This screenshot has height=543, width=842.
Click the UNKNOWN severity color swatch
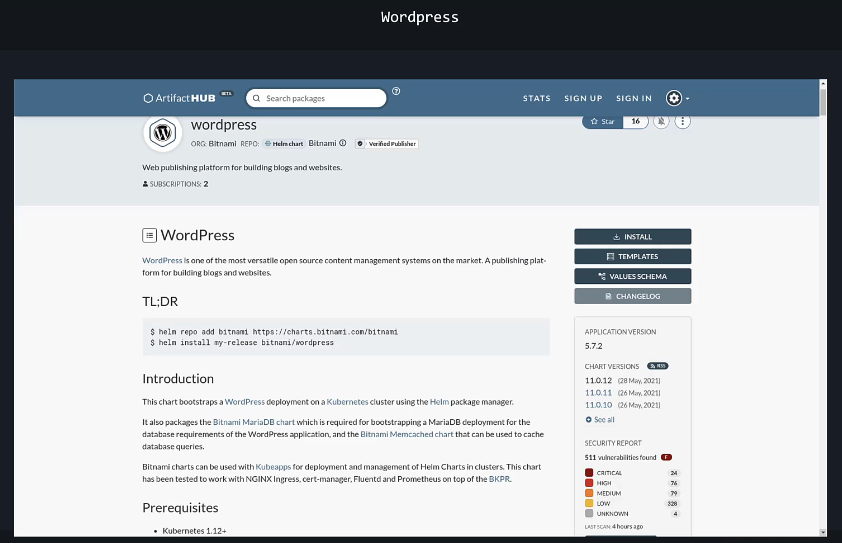(589, 513)
